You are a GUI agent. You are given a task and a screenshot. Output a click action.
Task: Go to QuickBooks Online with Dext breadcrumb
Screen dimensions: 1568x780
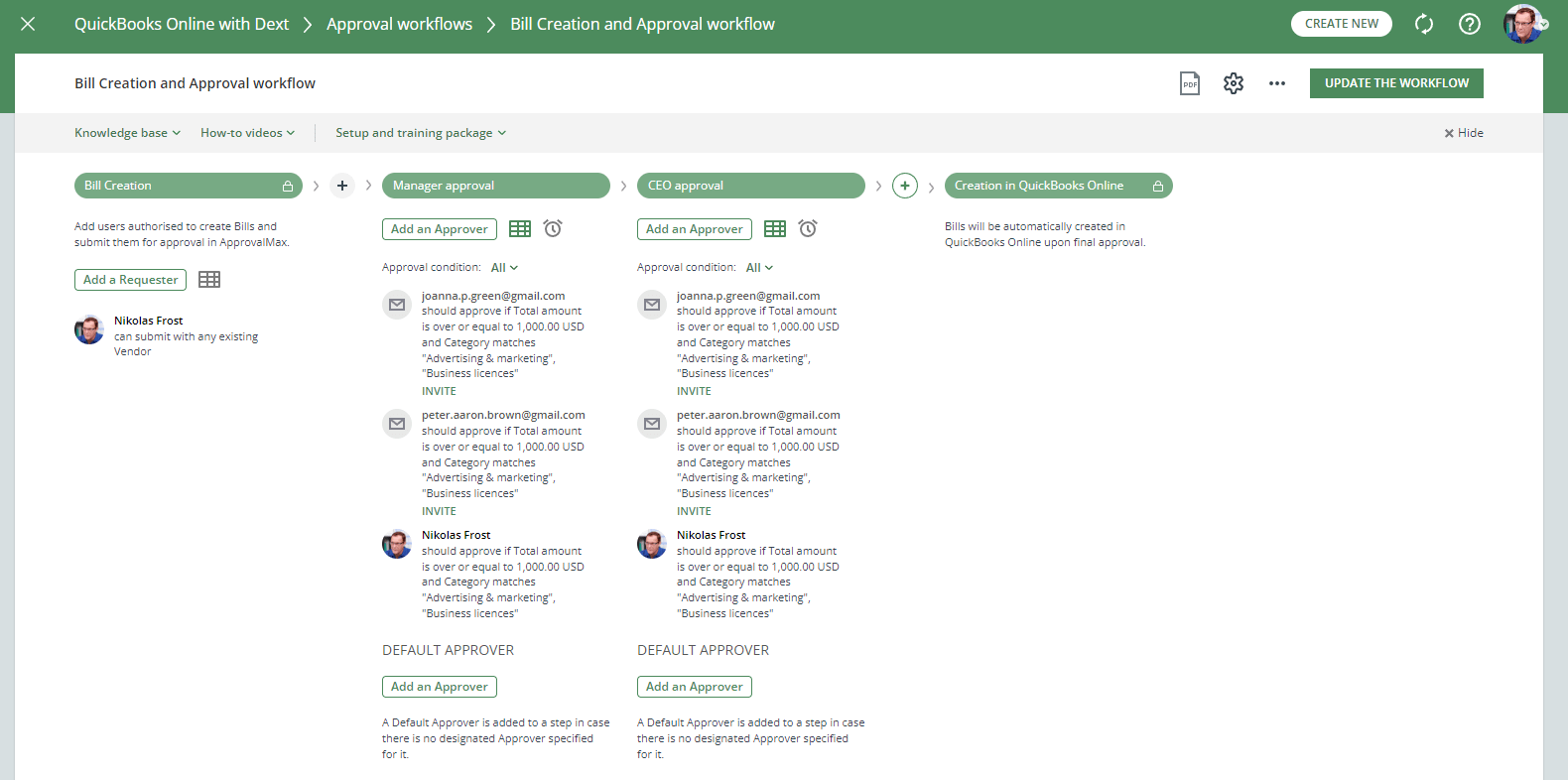[x=182, y=24]
